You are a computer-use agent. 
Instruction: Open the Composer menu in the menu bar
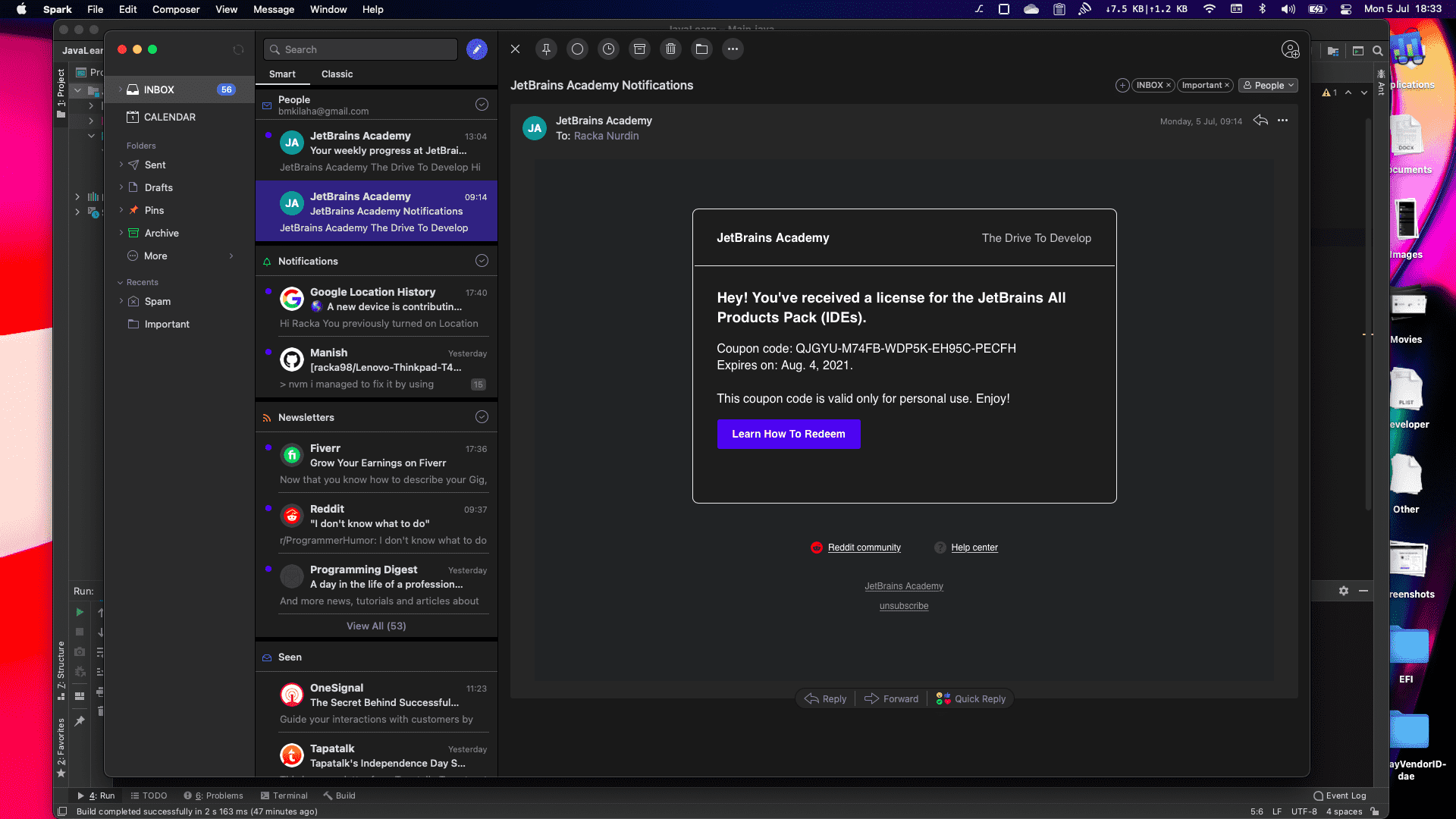tap(176, 9)
